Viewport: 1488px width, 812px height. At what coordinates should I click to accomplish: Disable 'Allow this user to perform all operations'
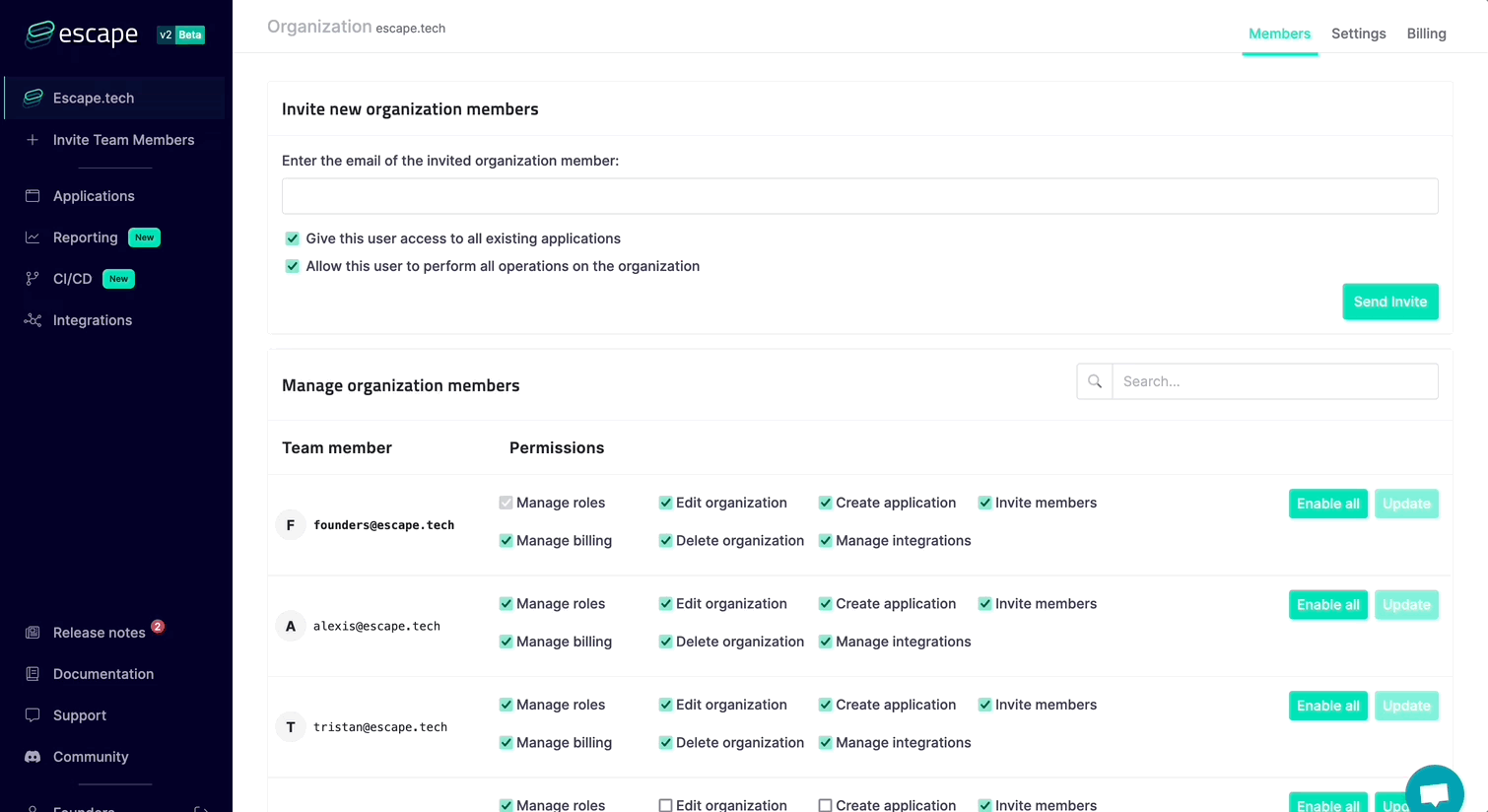point(292,266)
